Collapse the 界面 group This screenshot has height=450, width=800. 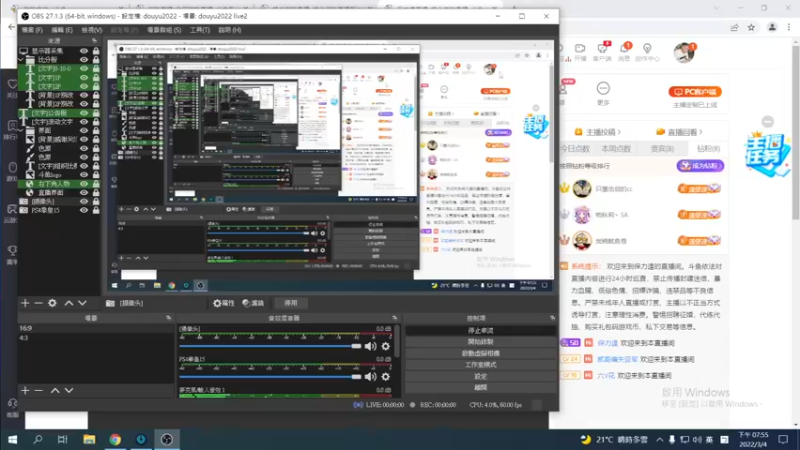coord(21,131)
